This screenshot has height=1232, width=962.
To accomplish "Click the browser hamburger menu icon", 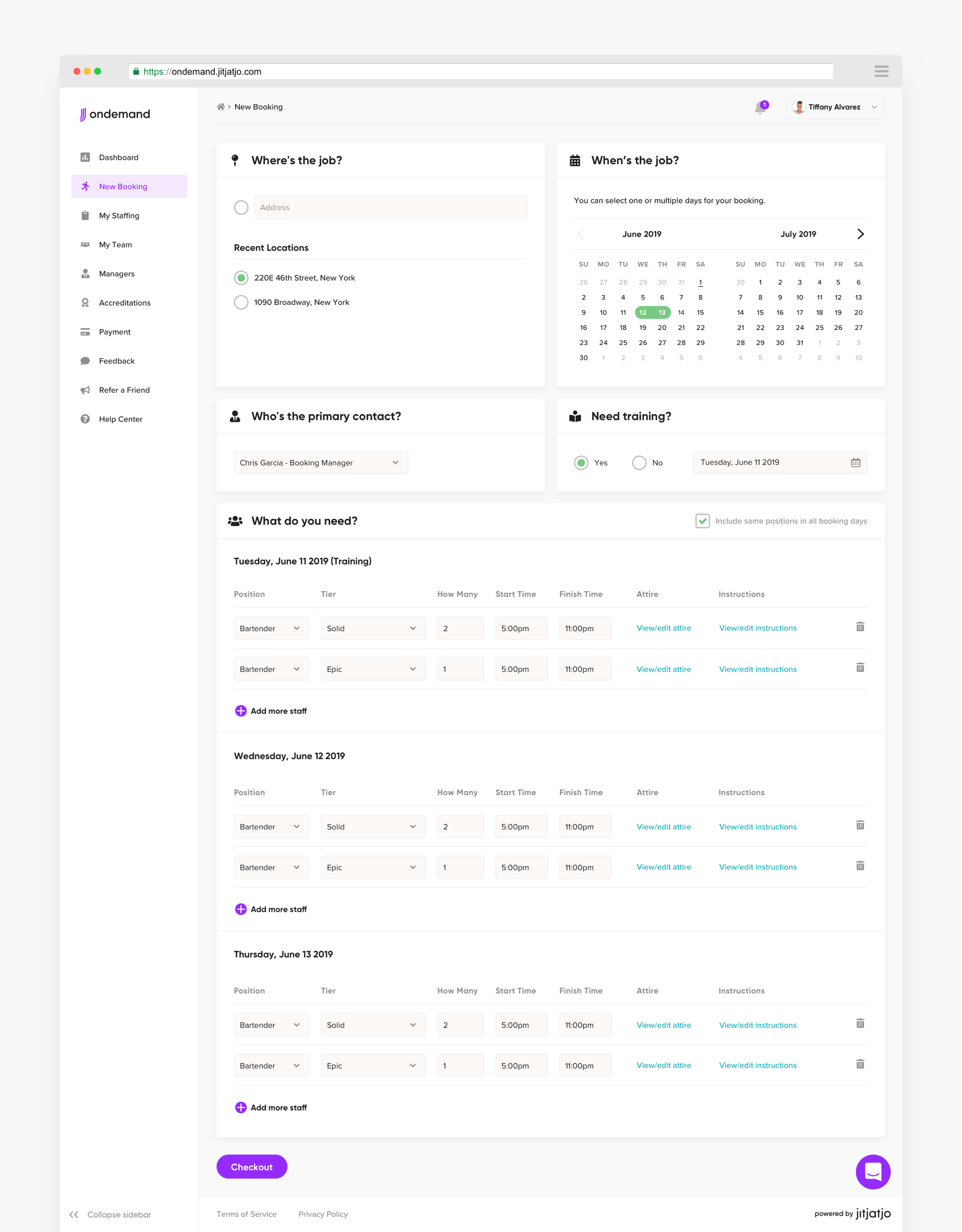I will [881, 71].
